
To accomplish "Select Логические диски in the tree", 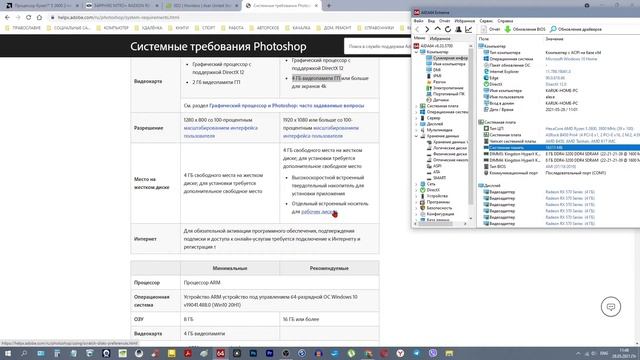I will (x=447, y=148).
